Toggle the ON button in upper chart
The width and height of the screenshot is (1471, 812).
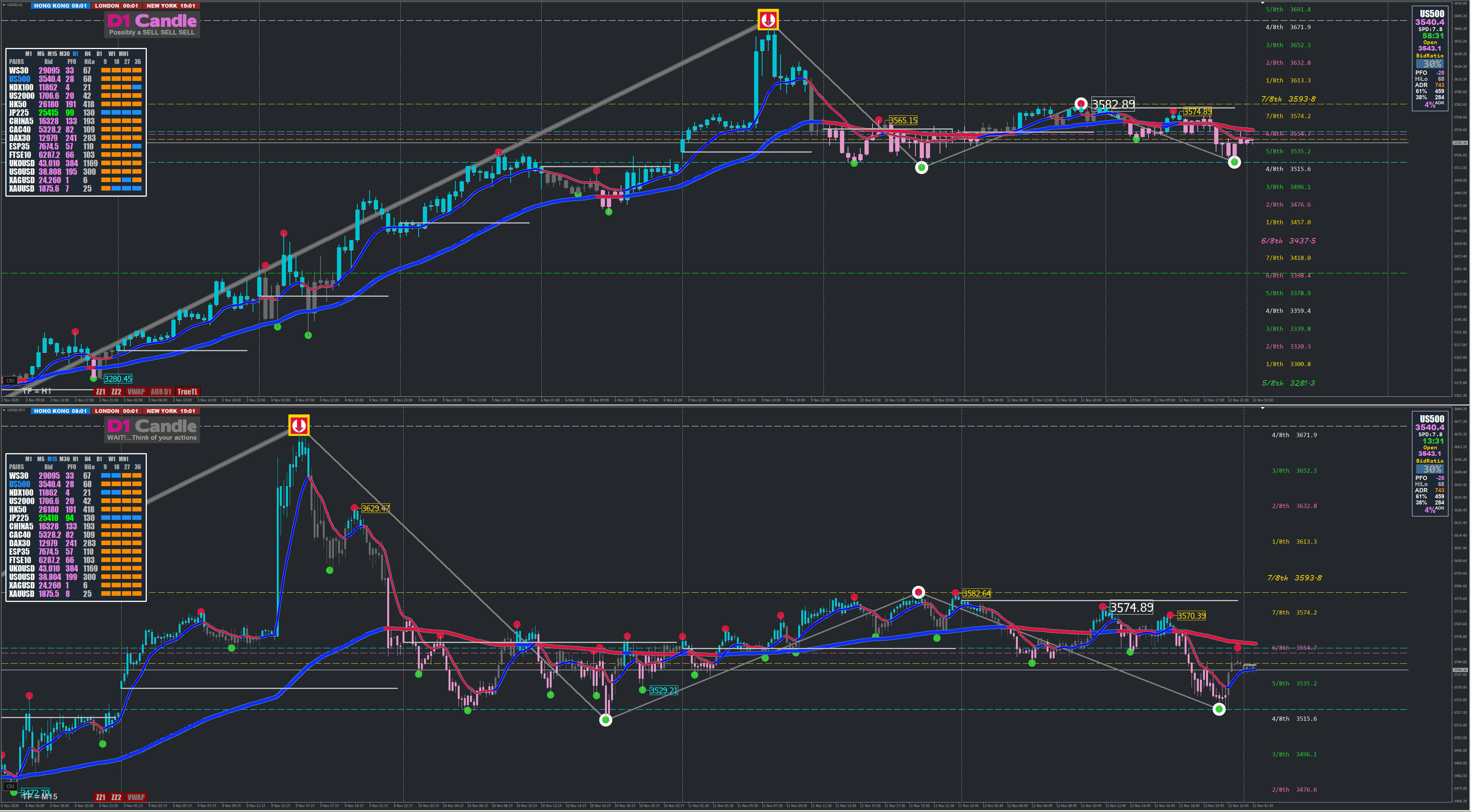pos(10,381)
